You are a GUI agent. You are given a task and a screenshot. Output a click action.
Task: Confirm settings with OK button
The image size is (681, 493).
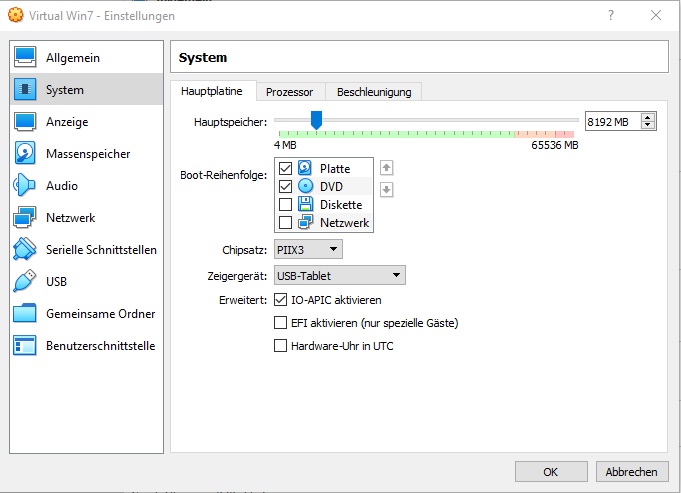(551, 472)
